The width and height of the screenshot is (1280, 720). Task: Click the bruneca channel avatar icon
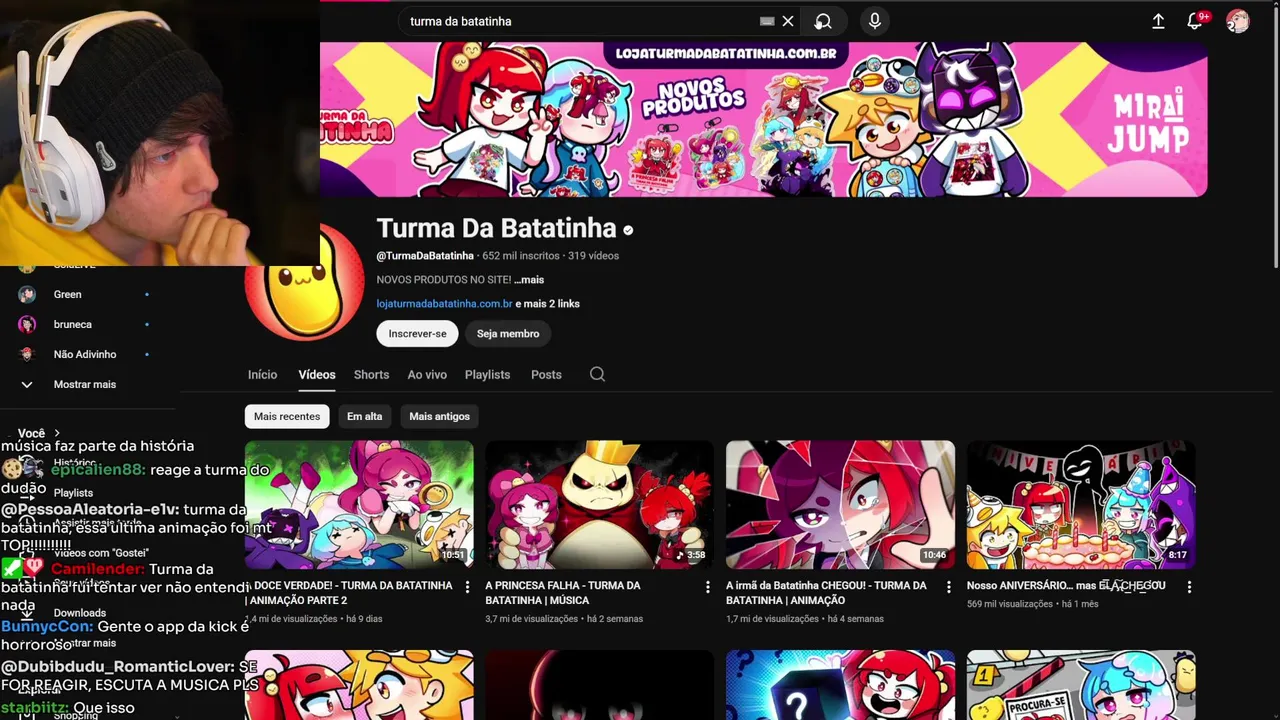click(27, 324)
